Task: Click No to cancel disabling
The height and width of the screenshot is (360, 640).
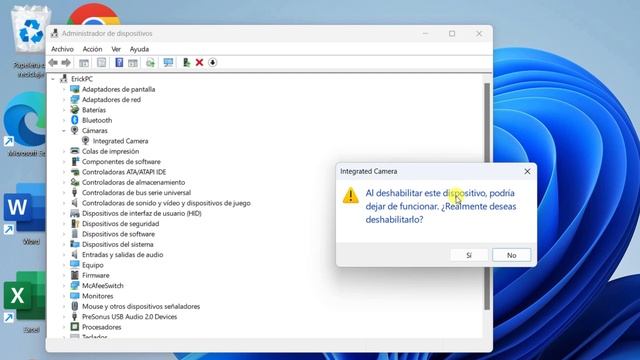Action: (x=511, y=255)
